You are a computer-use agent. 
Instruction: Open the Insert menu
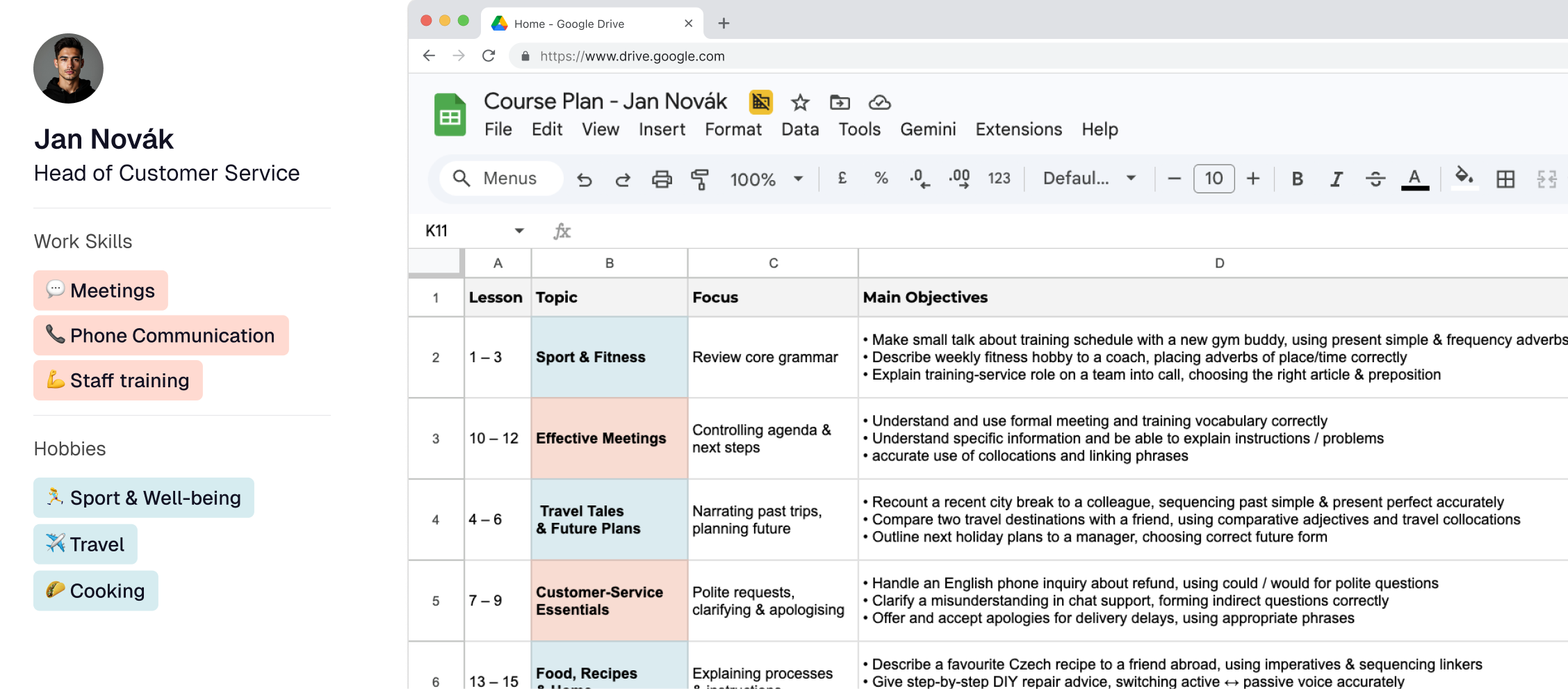point(662,129)
